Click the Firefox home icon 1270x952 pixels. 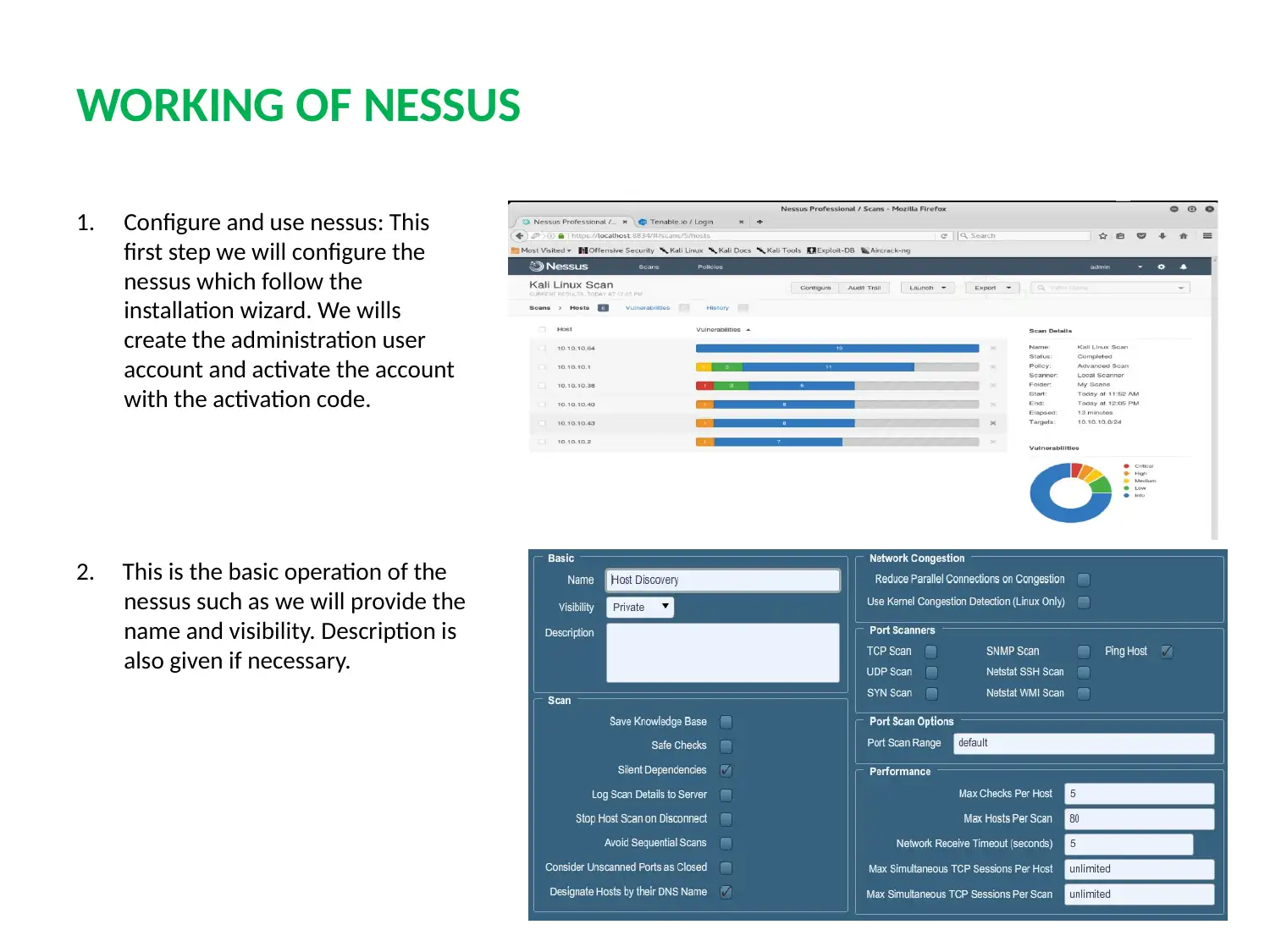click(1183, 236)
